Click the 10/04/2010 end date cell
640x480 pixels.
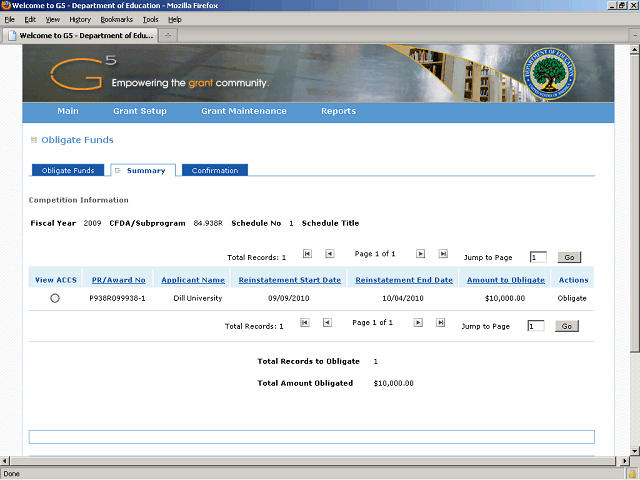pyautogui.click(x=403, y=298)
